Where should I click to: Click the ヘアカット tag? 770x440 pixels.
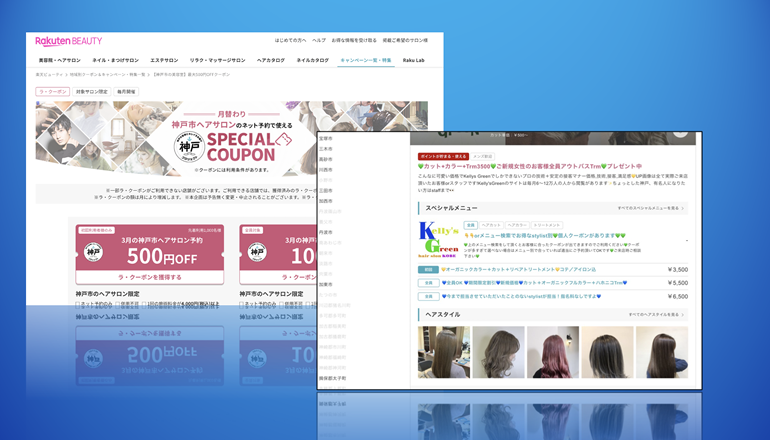point(491,225)
